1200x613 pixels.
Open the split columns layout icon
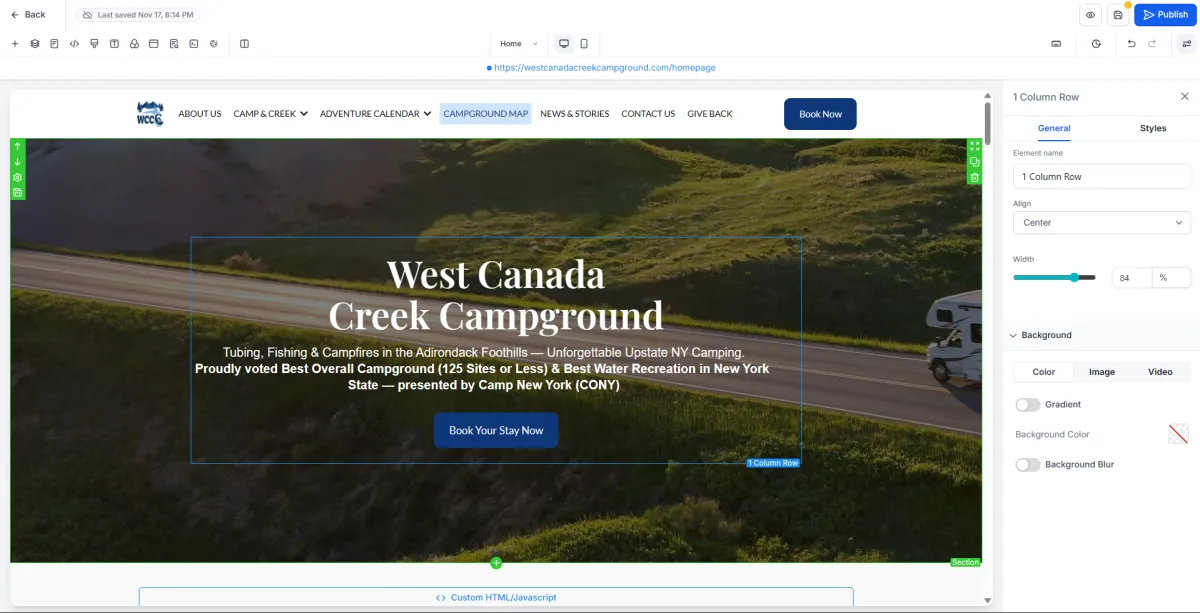point(244,44)
